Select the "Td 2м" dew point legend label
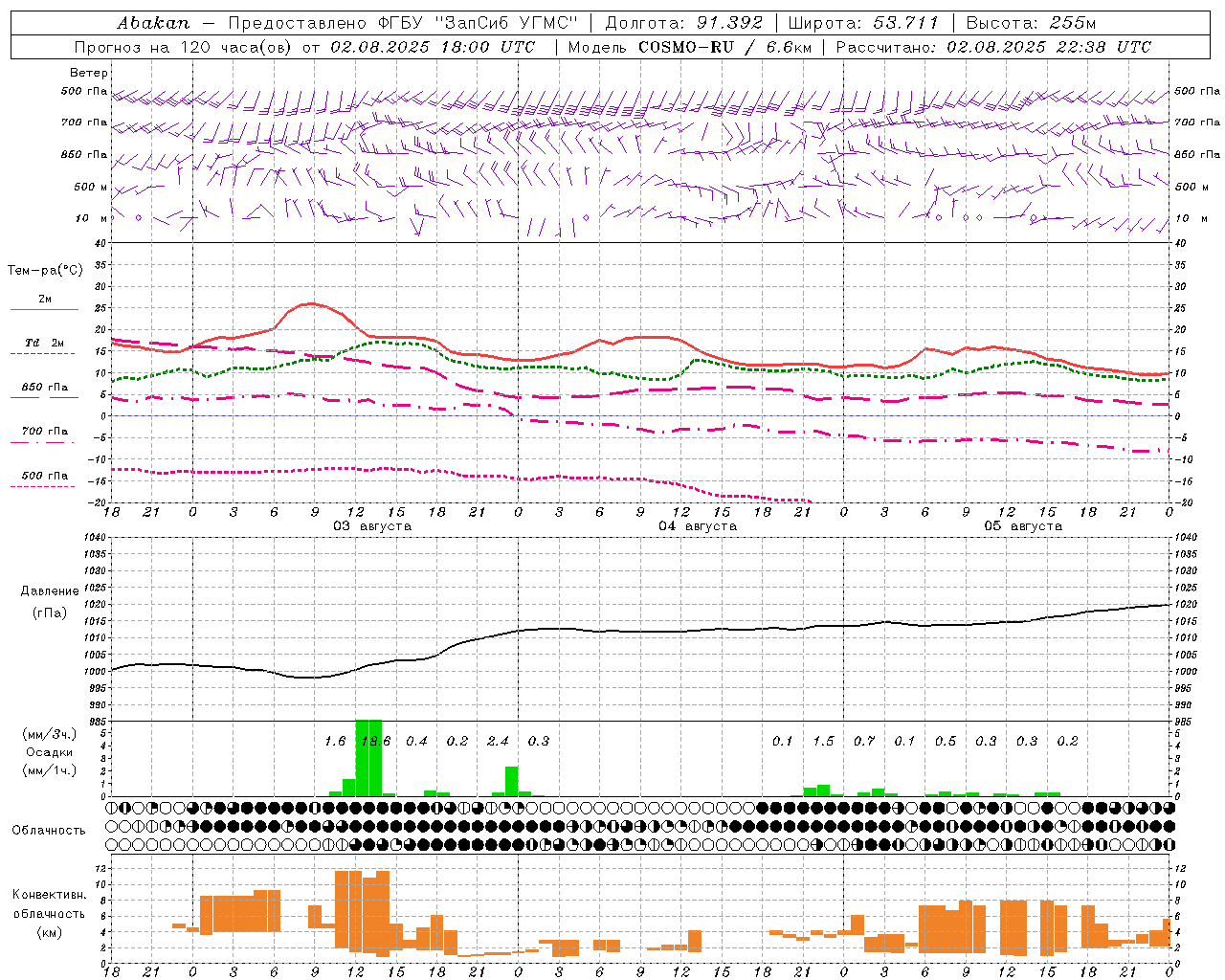This screenshot has width=1225, height=980. coord(45,343)
